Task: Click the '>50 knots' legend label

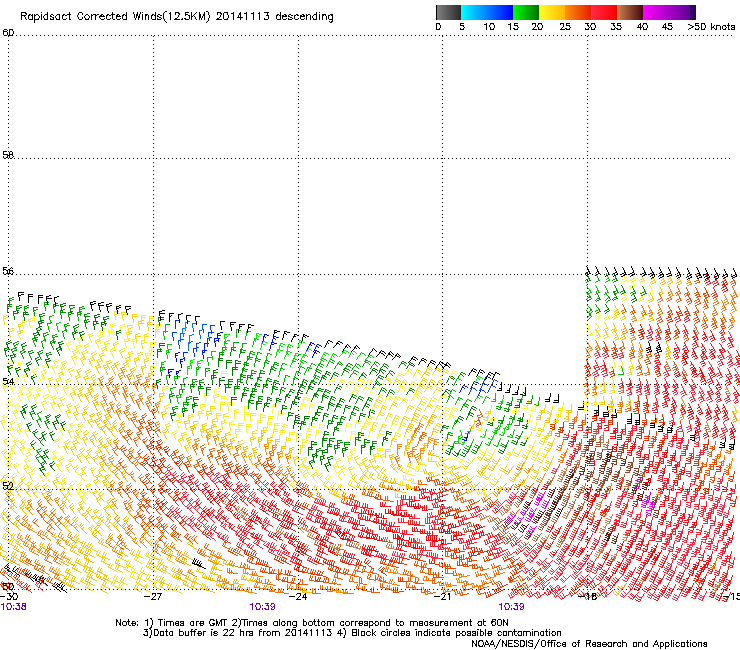Action: 711,27
